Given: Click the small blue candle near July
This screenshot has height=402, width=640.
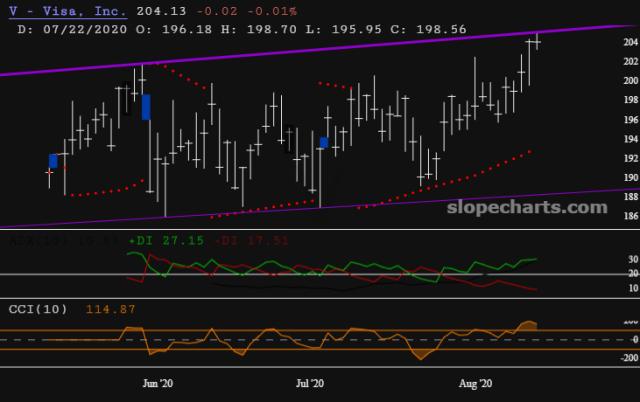Looking at the screenshot, I should coord(324,143).
